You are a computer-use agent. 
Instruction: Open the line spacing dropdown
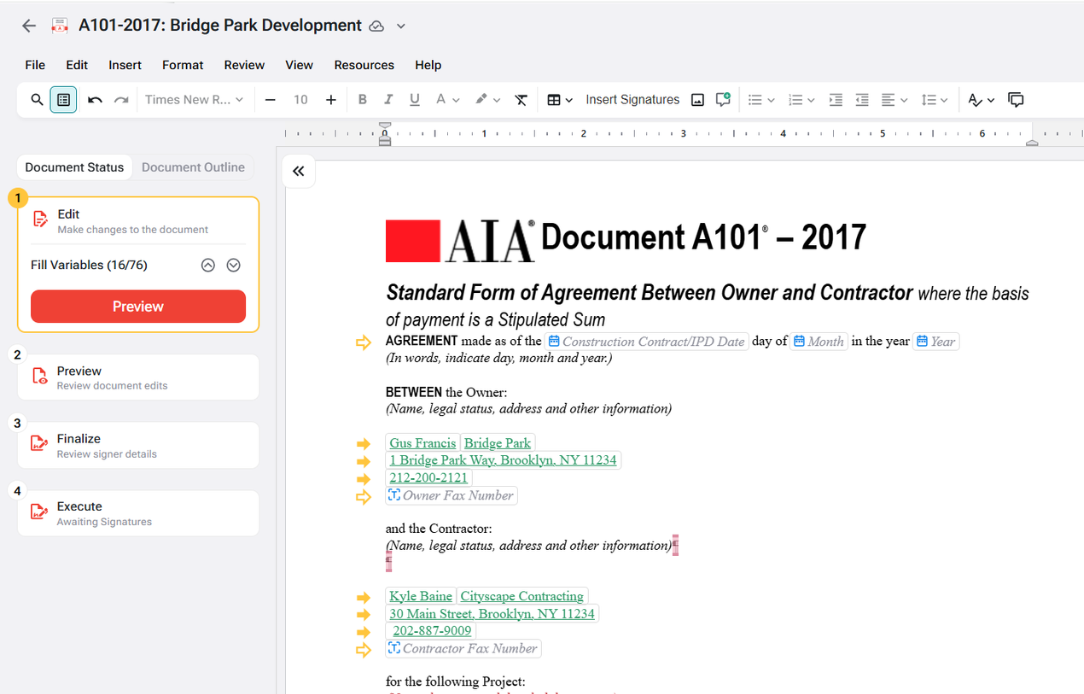[935, 100]
